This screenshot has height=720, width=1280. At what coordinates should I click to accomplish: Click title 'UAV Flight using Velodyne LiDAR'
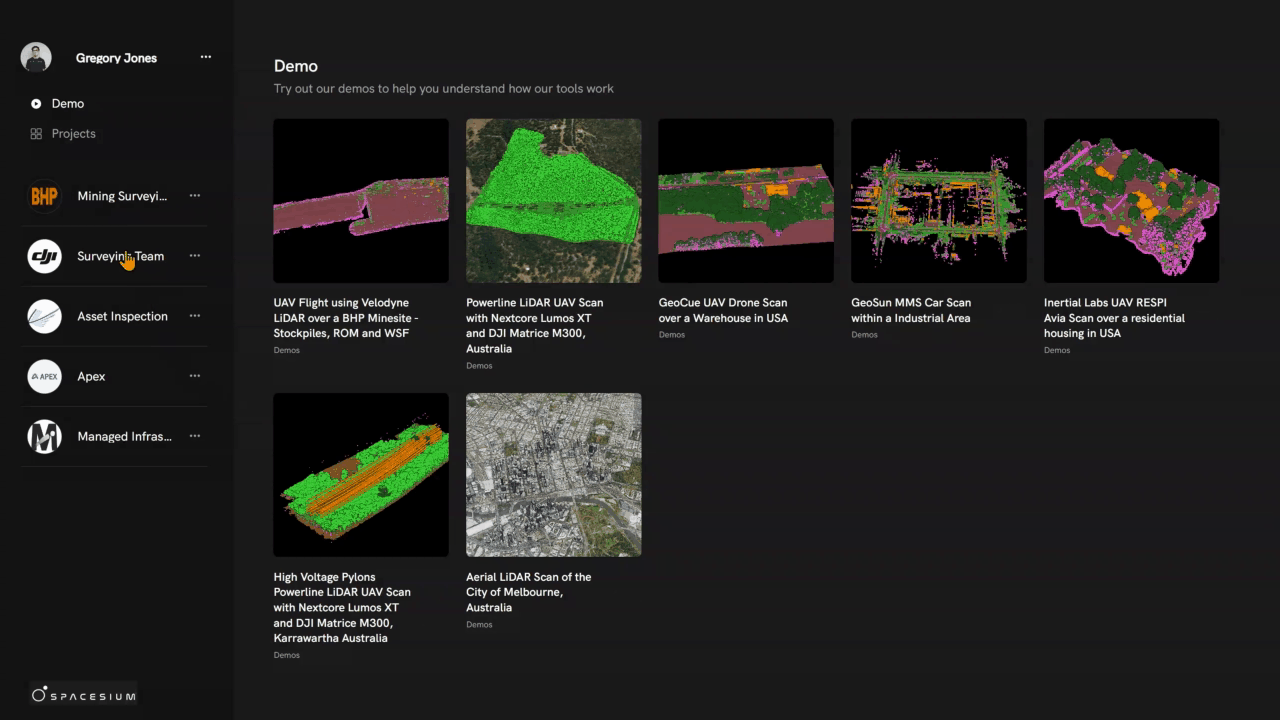(346, 318)
